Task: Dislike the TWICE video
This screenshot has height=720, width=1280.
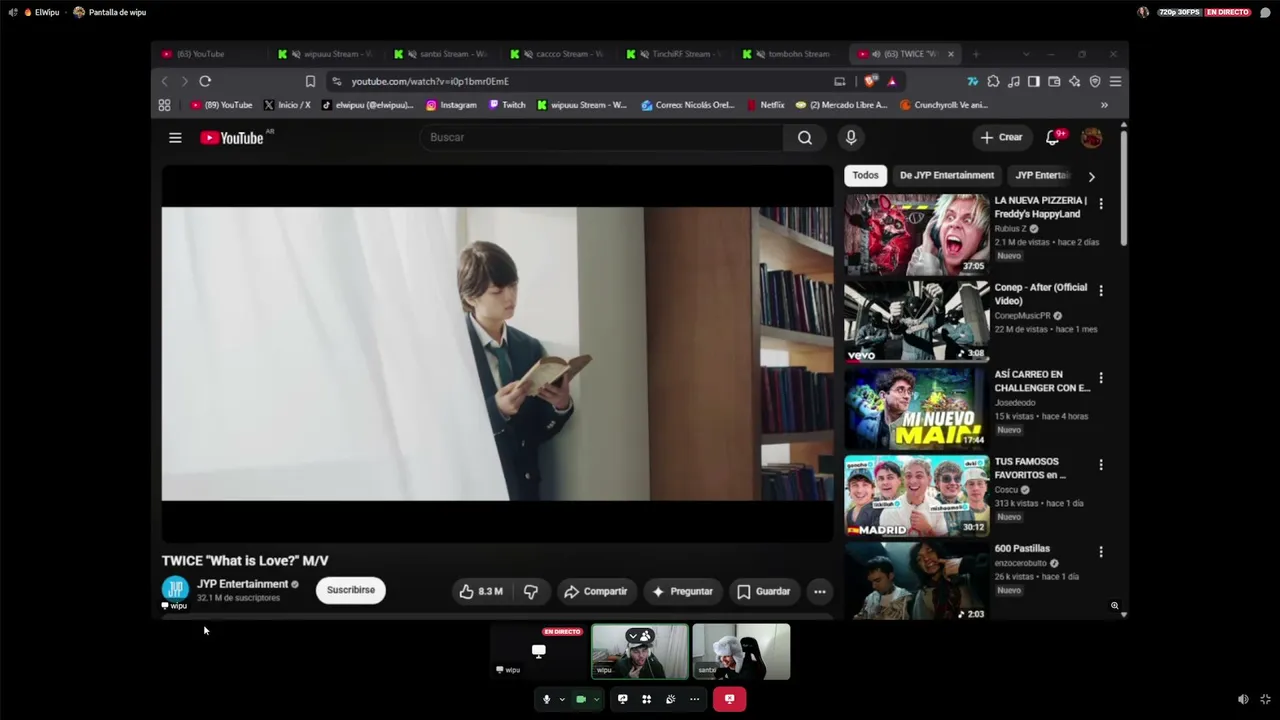Action: [x=531, y=591]
